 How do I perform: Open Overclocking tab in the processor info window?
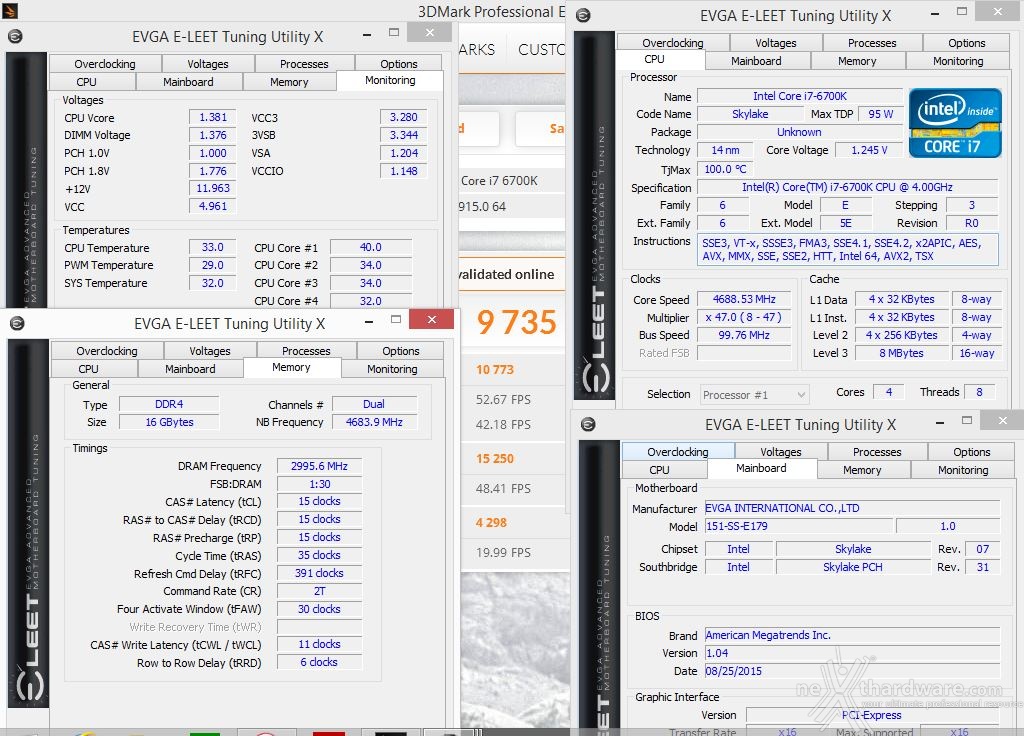(x=673, y=42)
